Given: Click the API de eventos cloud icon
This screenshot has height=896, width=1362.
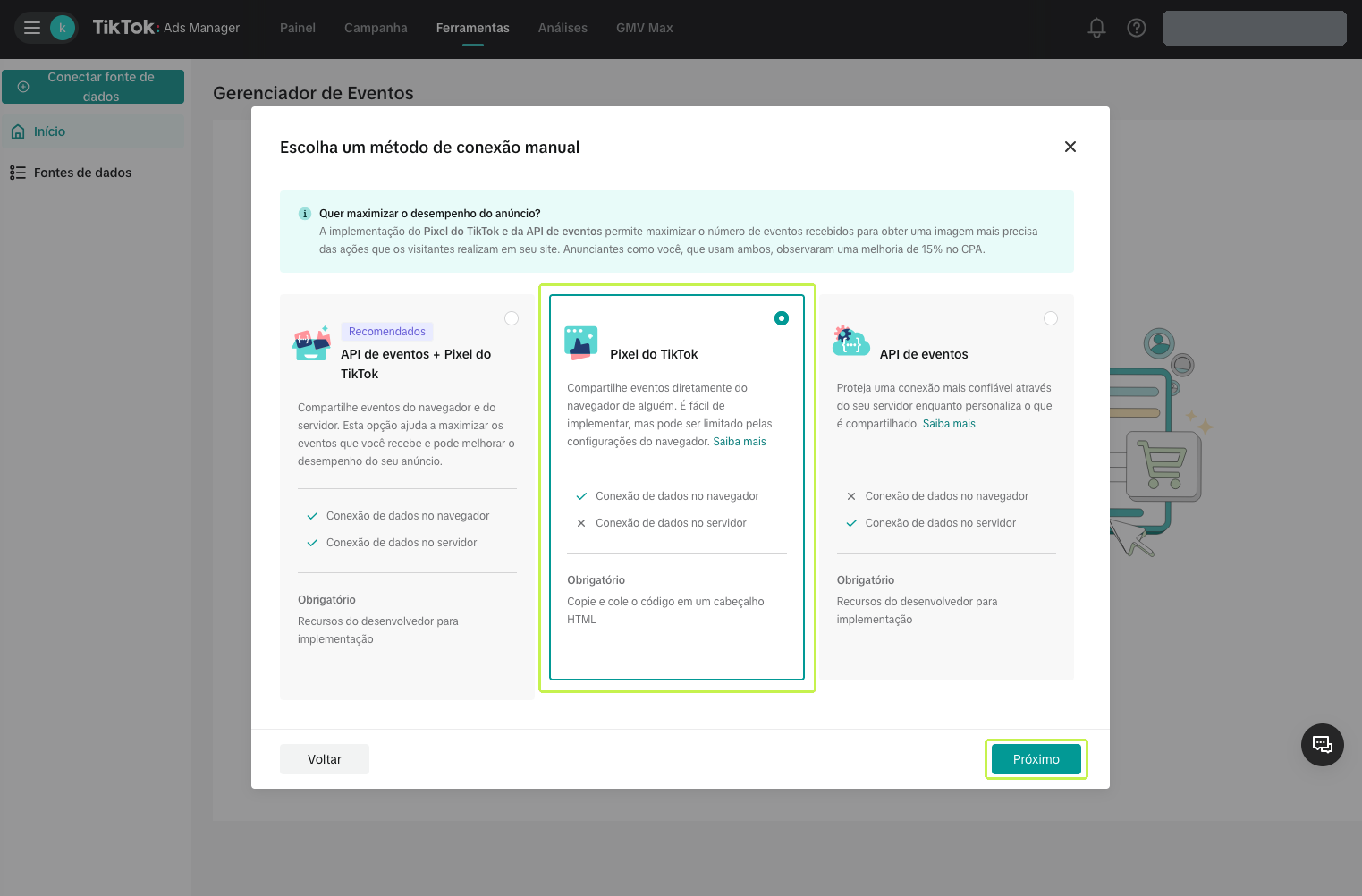Looking at the screenshot, I should 850,342.
